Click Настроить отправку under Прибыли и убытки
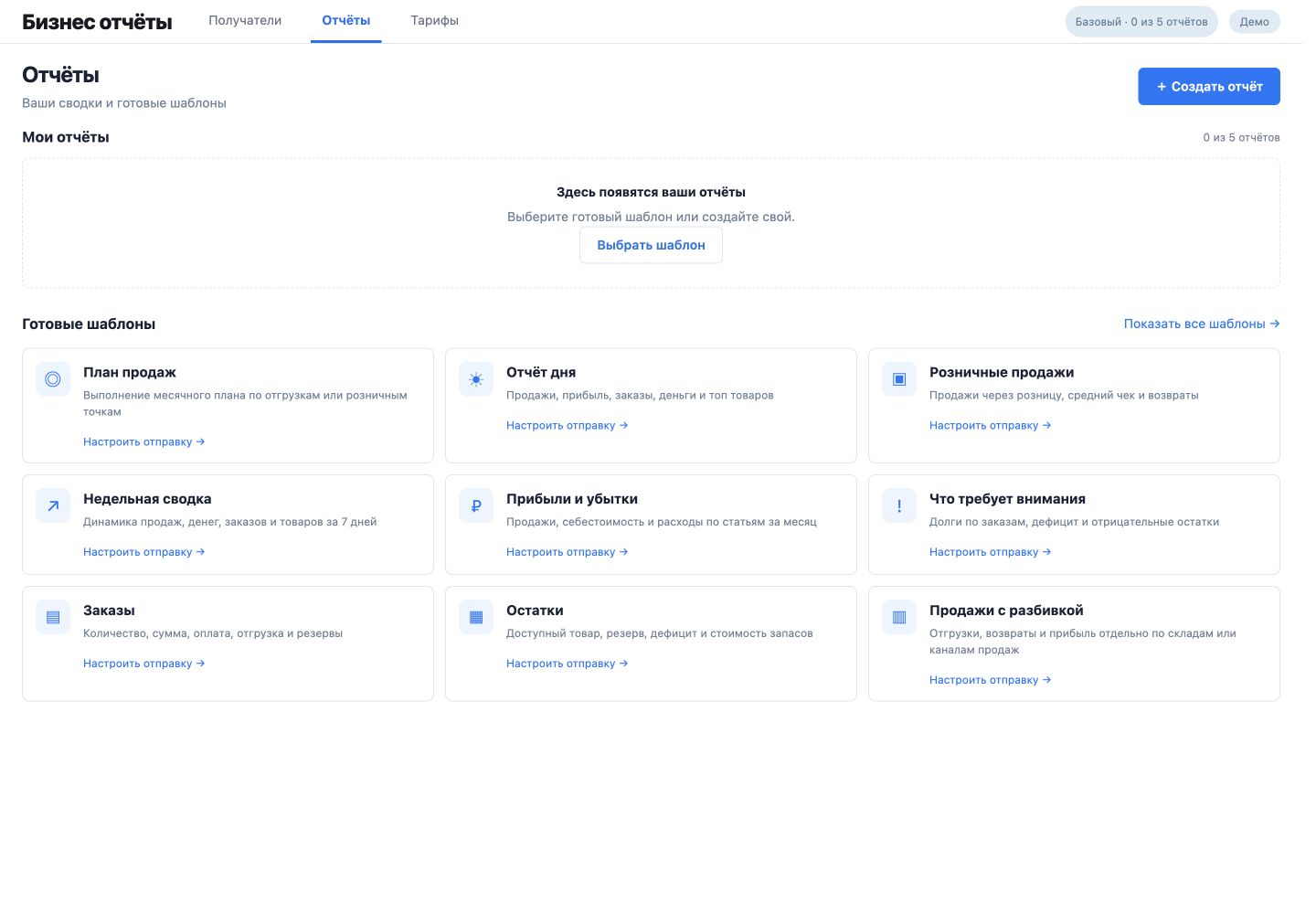This screenshot has height=914, width=1316. [567, 552]
